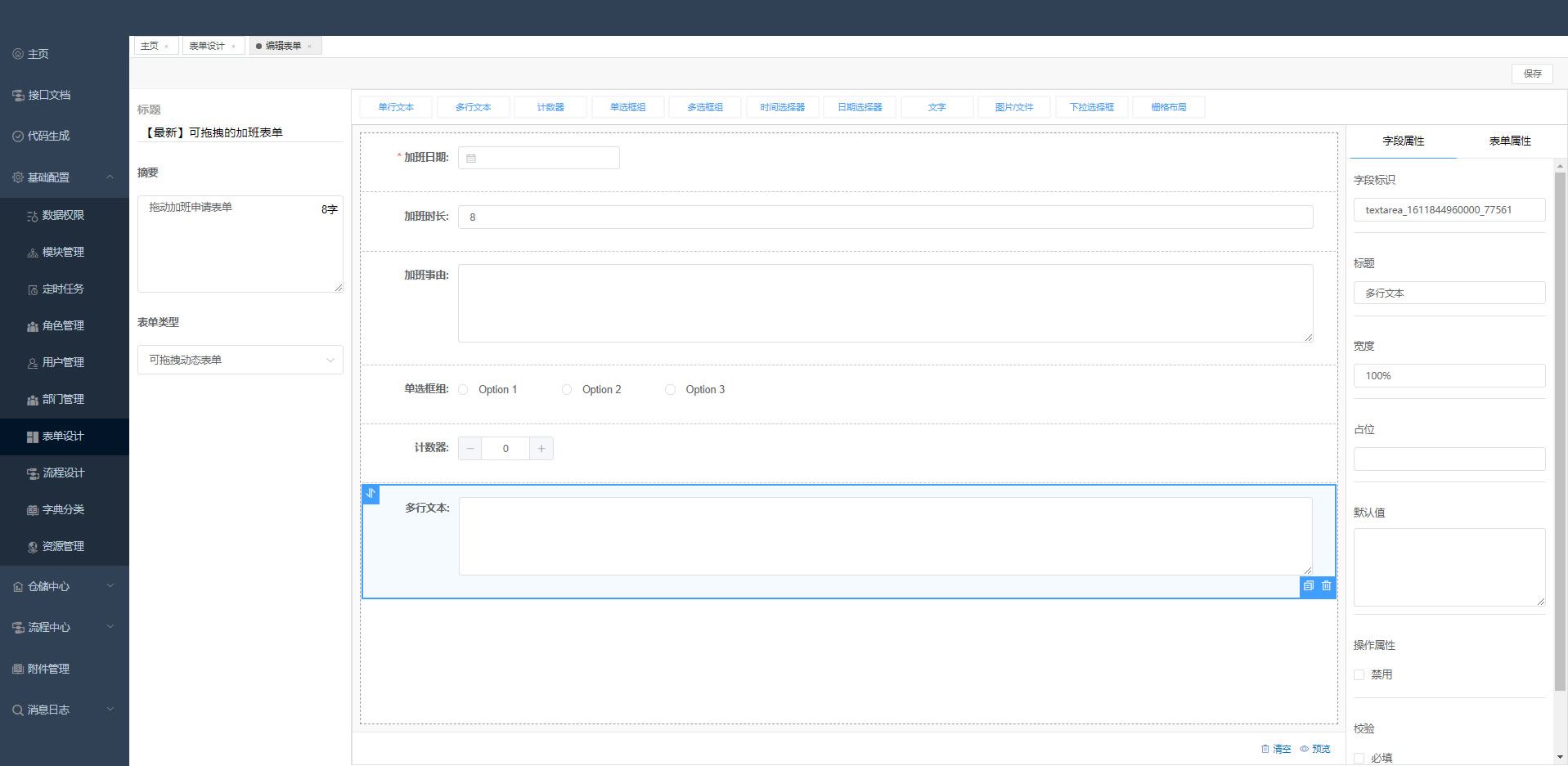Close the 表单设计 tab using its x icon
This screenshot has height=766, width=1568.
pyautogui.click(x=234, y=47)
